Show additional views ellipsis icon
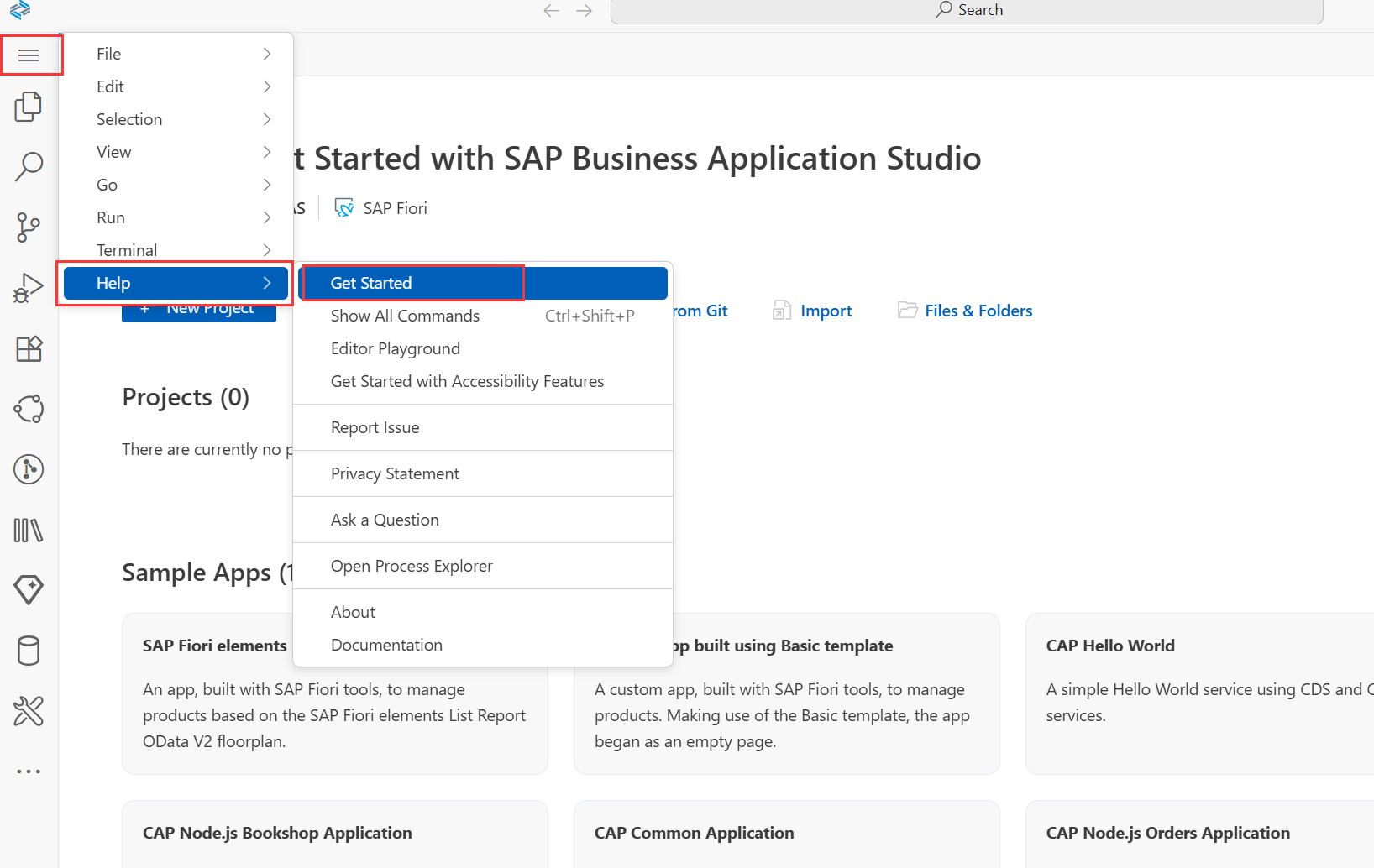The height and width of the screenshot is (868, 1374). (29, 771)
